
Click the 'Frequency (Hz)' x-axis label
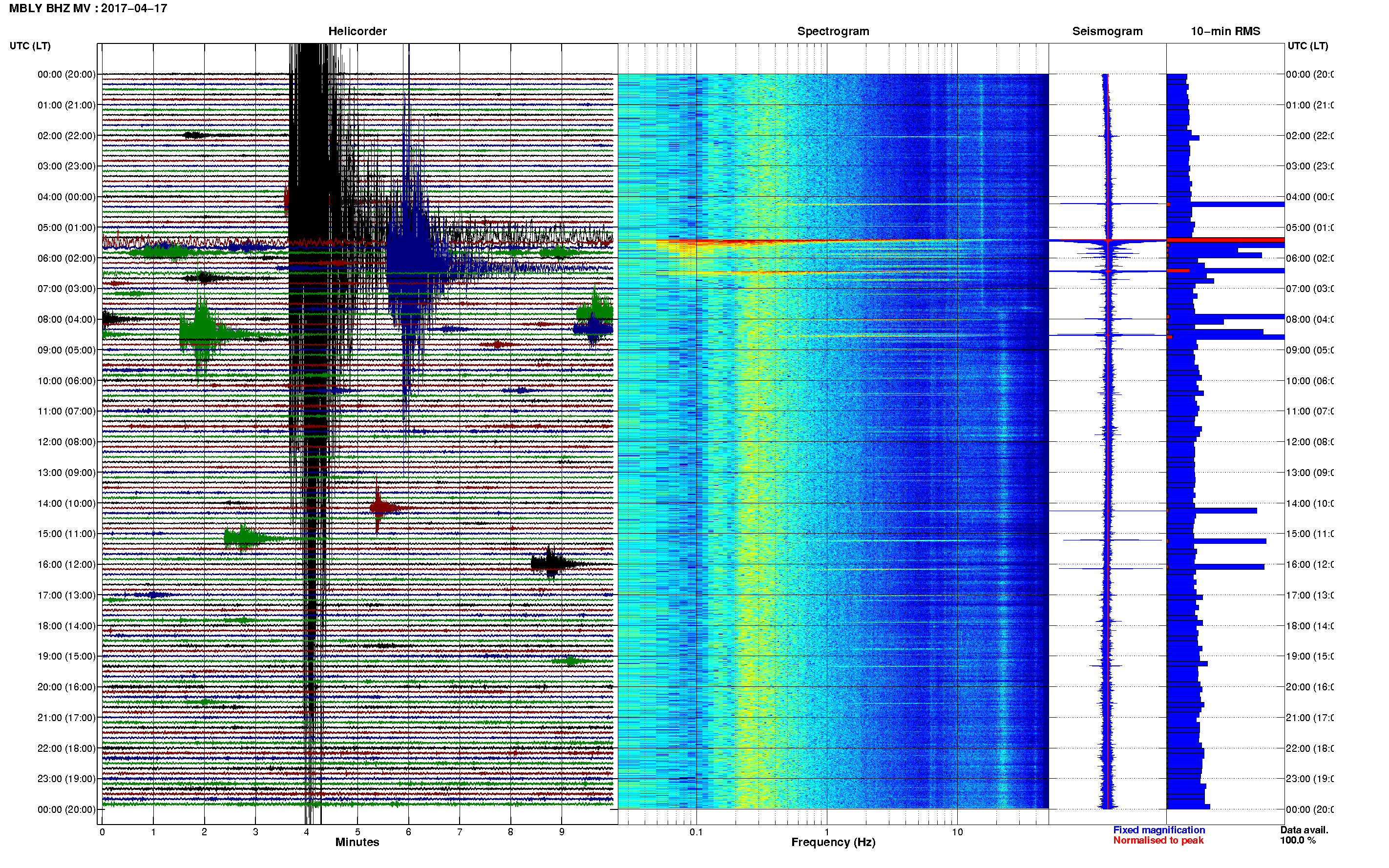(833, 842)
